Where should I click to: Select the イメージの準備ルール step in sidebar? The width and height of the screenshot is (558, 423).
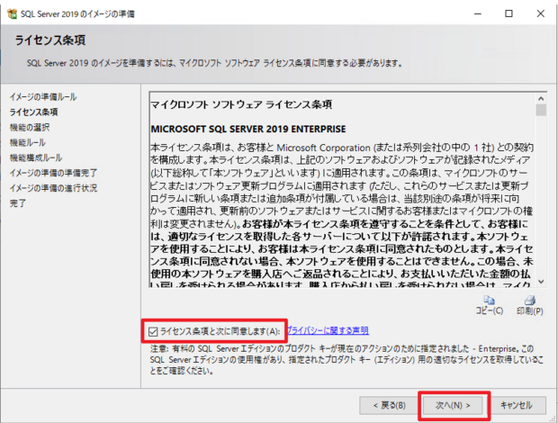click(x=43, y=97)
